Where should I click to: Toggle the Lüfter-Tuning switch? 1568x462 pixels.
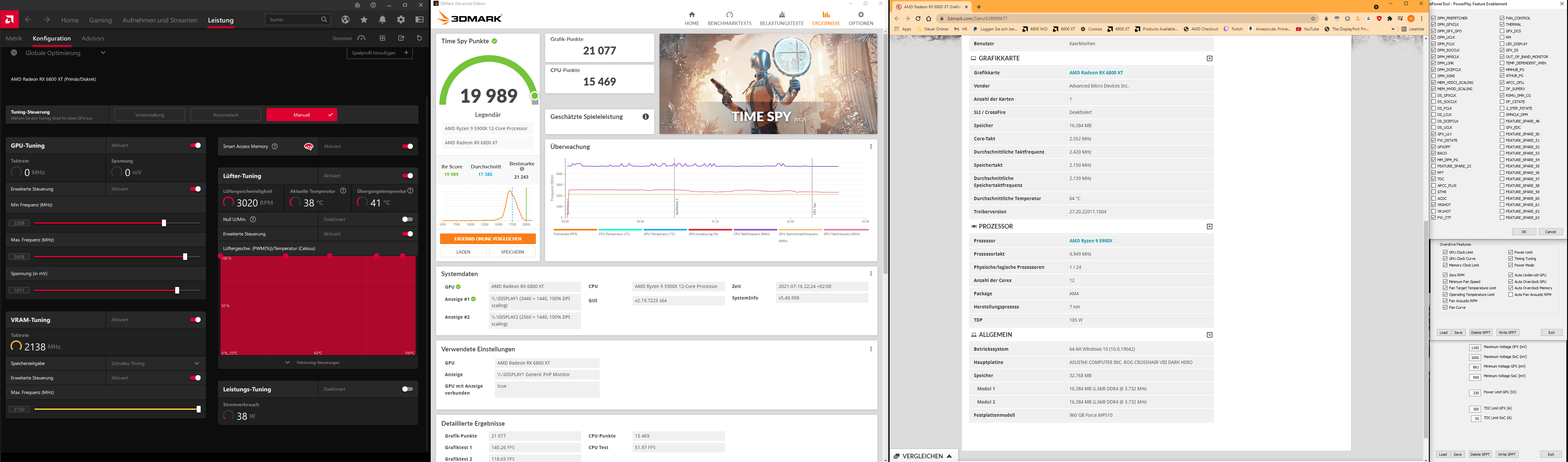pyautogui.click(x=407, y=176)
